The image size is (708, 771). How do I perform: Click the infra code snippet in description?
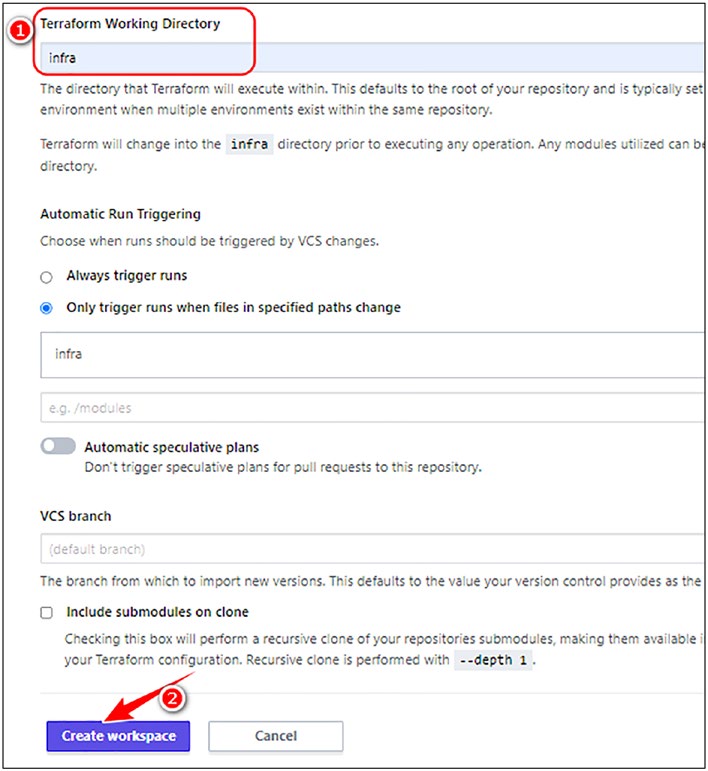pyautogui.click(x=249, y=144)
